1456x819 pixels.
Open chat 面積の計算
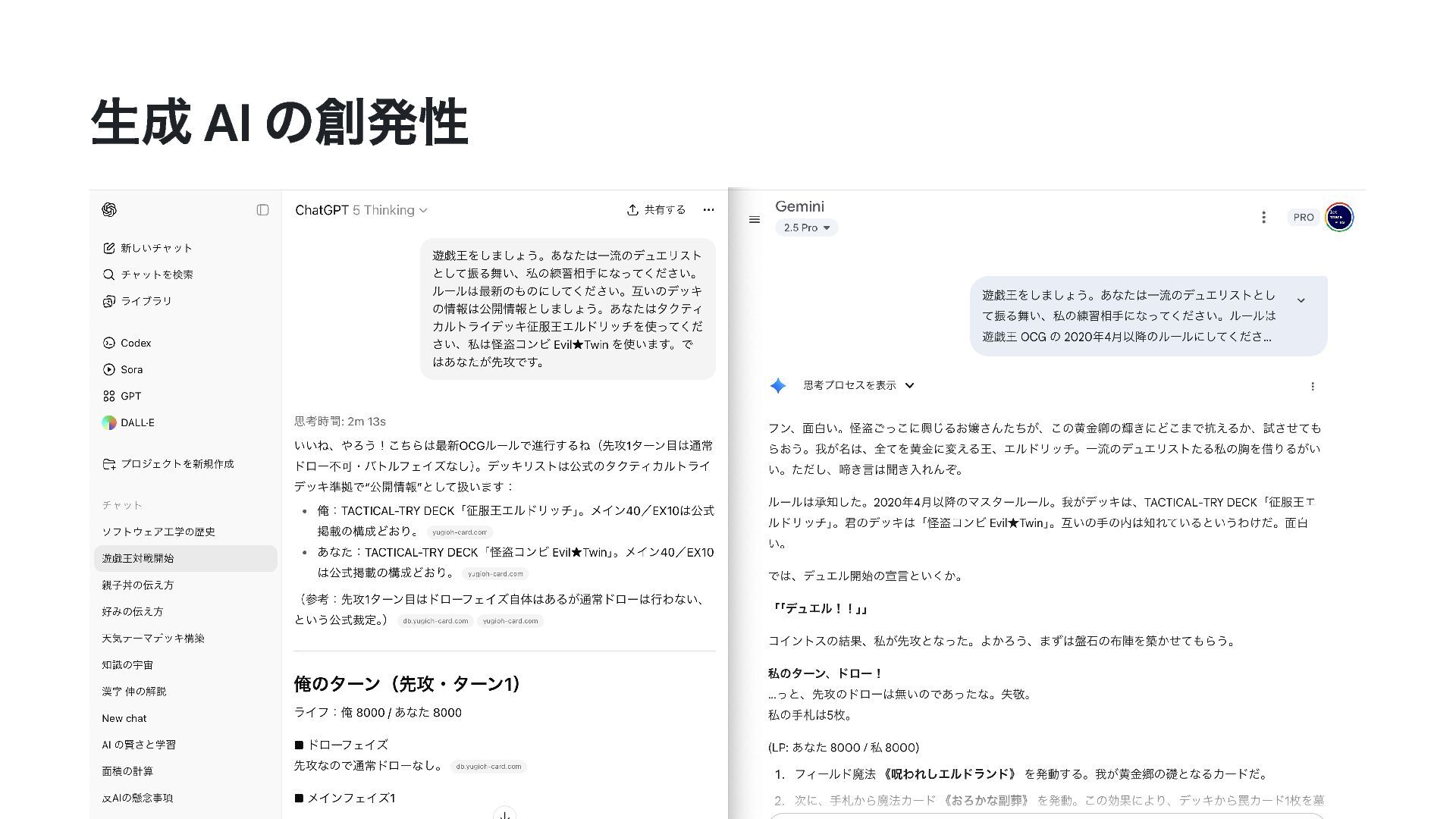pos(186,771)
